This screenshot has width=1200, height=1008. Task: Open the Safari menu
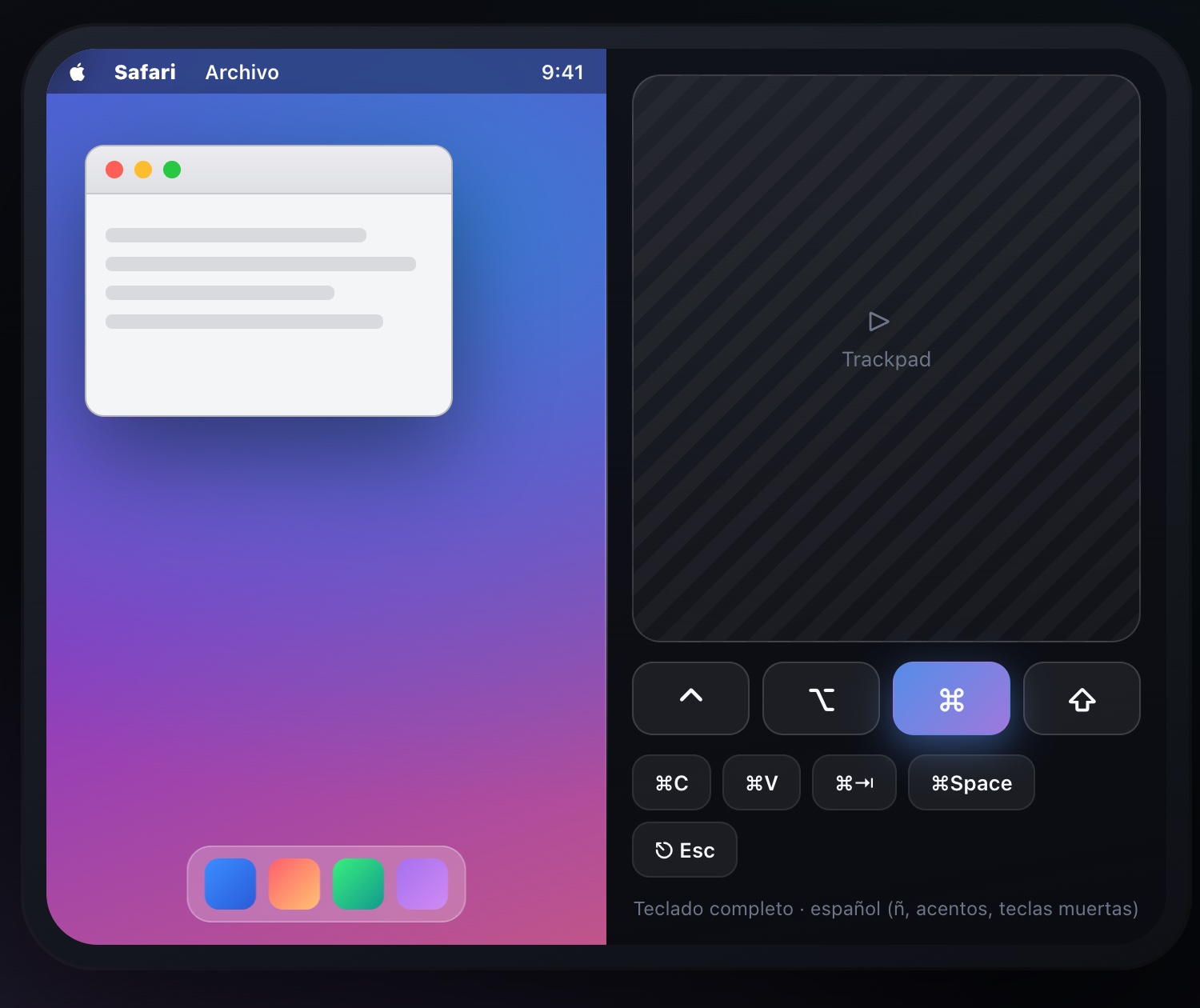coord(145,72)
